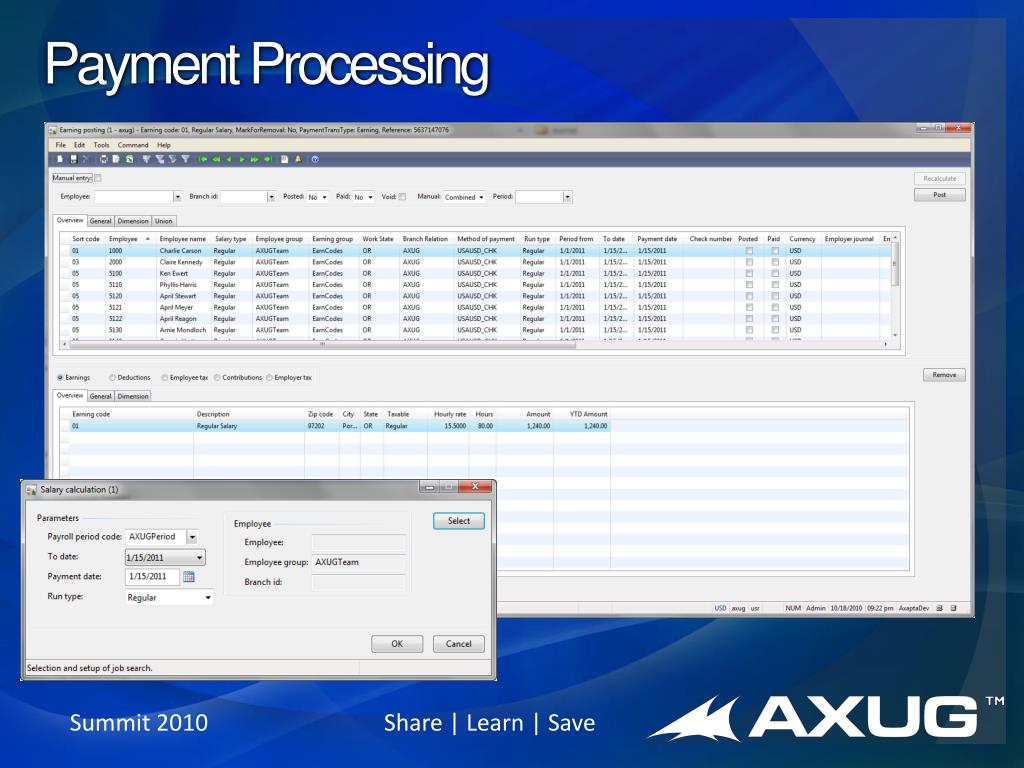Open the Help menu

click(163, 145)
